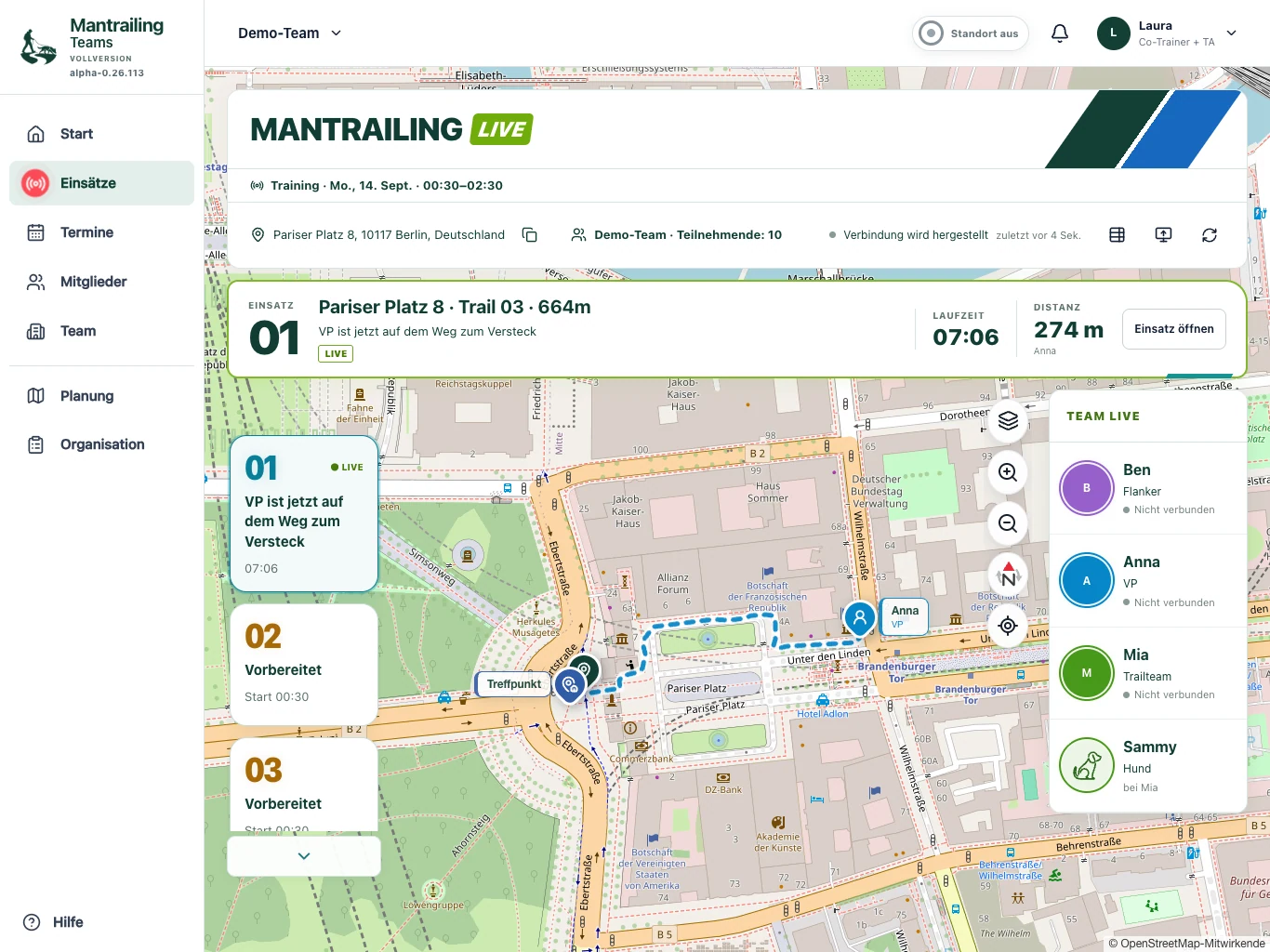
Task: Zoom in on the map
Action: point(1008,472)
